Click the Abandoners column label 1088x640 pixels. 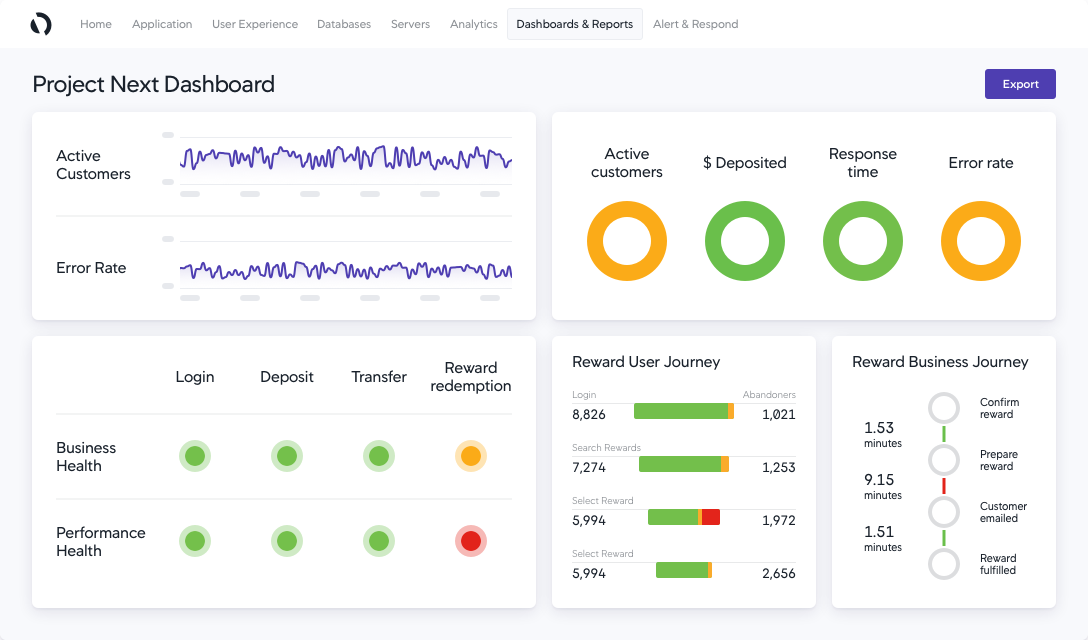click(x=769, y=394)
